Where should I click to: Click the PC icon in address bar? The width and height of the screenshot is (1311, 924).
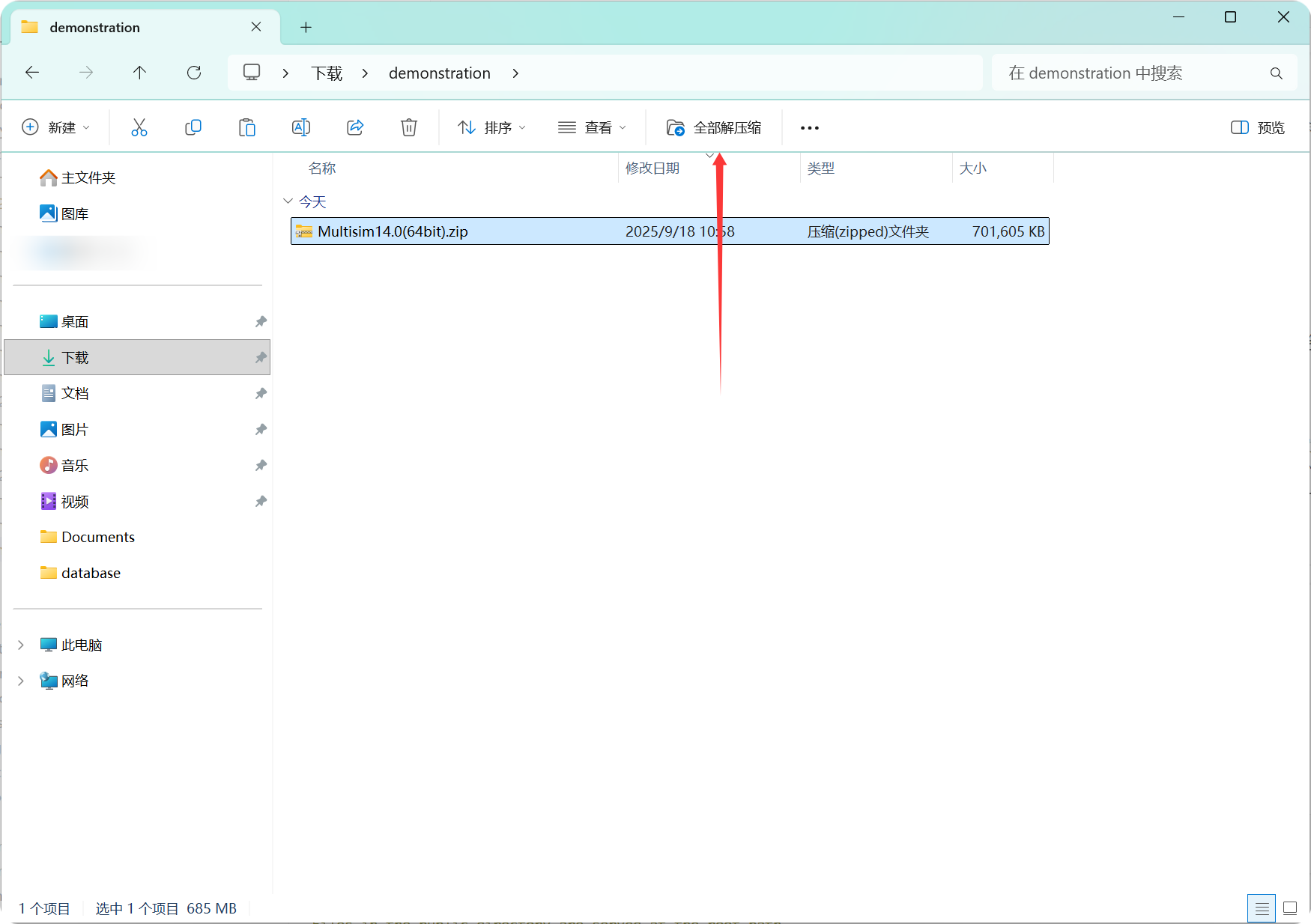click(252, 73)
